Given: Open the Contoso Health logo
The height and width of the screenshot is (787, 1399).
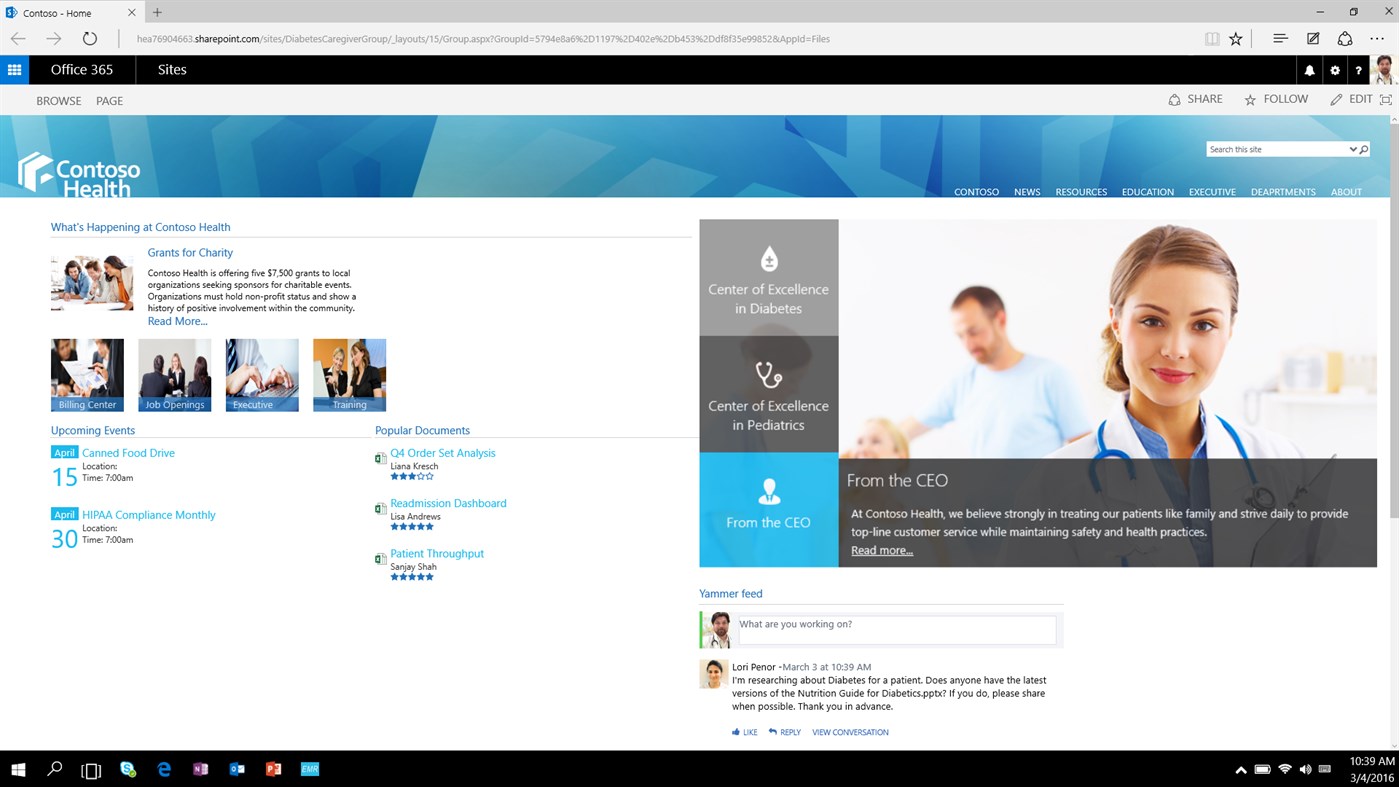Looking at the screenshot, I should click(79, 173).
